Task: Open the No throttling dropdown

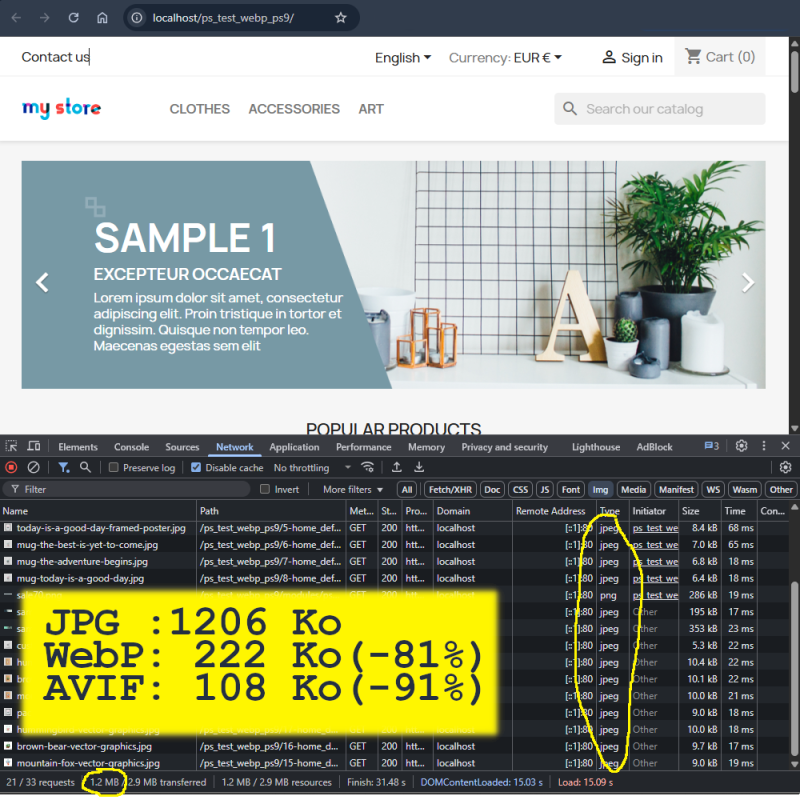Action: (312, 468)
